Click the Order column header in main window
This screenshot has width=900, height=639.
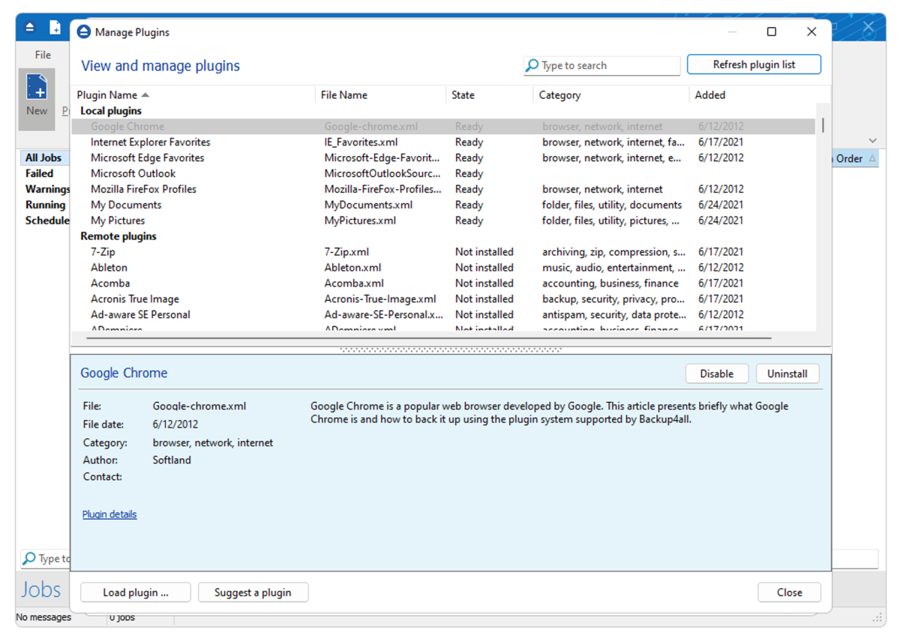click(x=848, y=159)
